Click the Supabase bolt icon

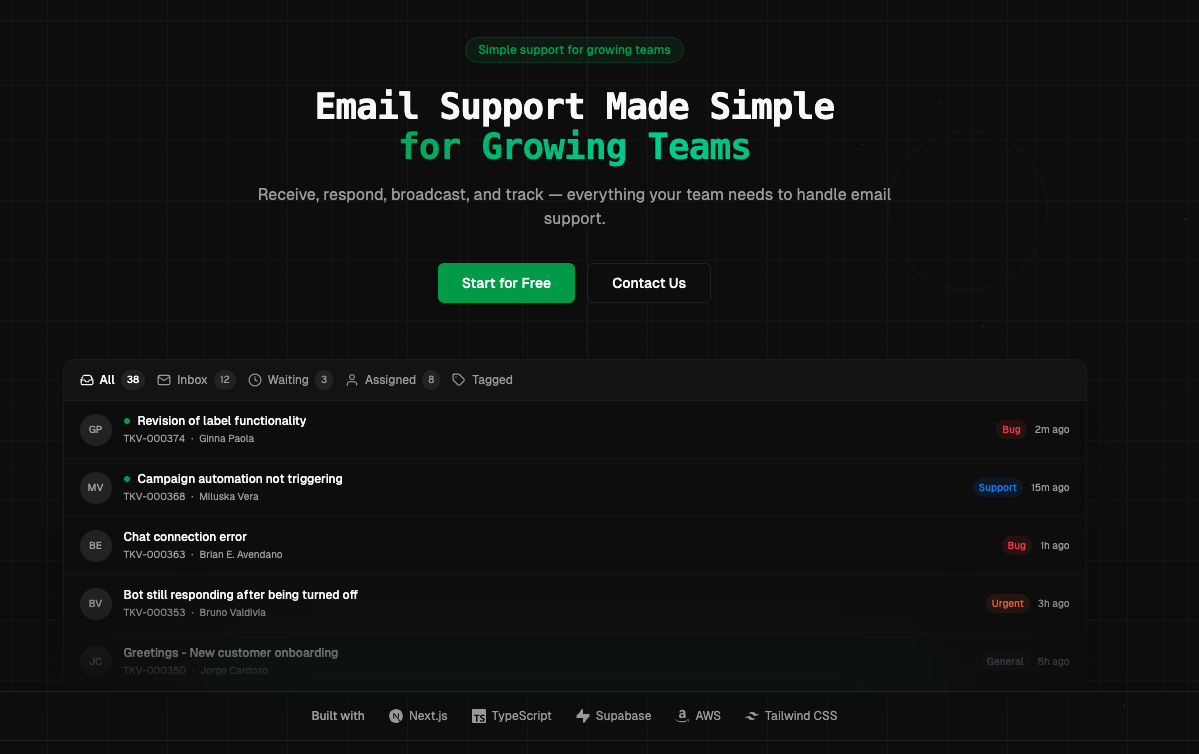(x=583, y=717)
